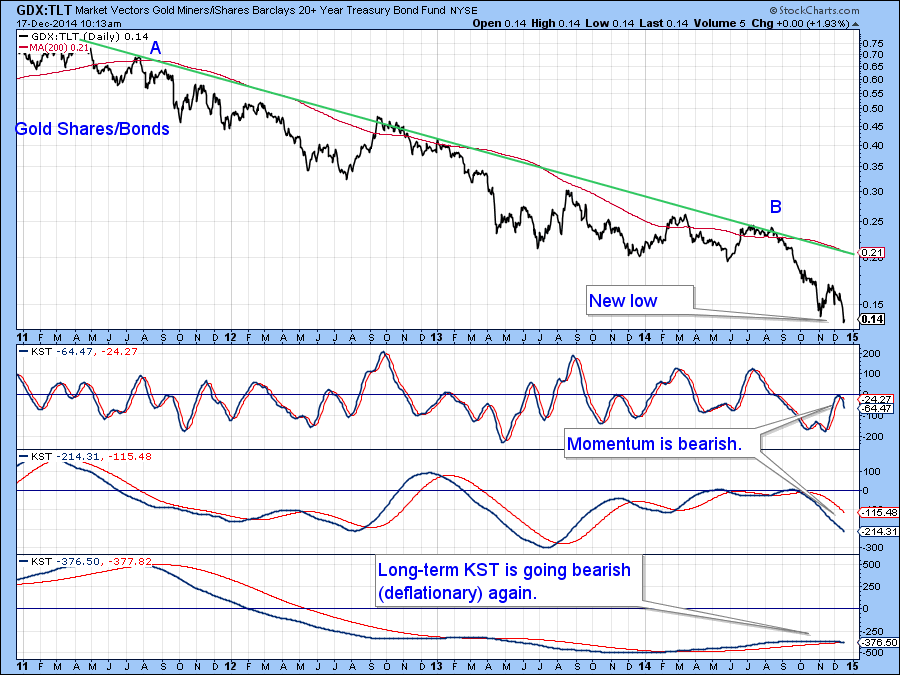Click the black line swatch beside GDX:TLT (Daily)
The width and height of the screenshot is (900, 675).
click(24, 36)
